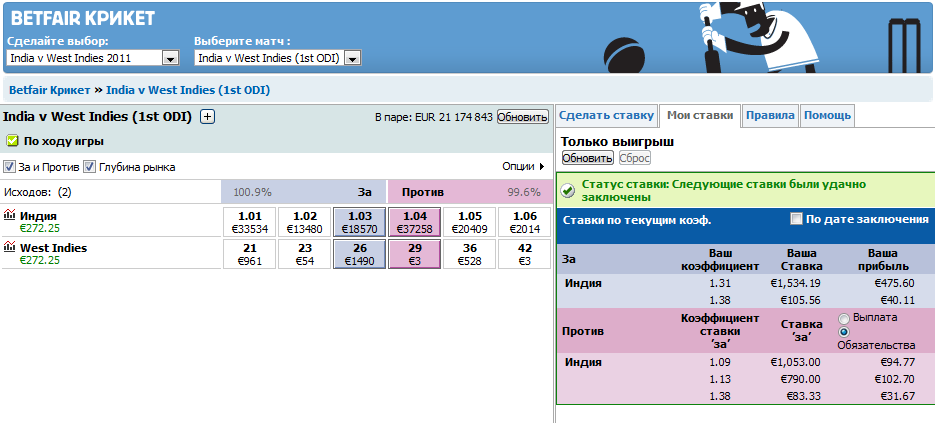
Task: Click the Сброс button
Action: pyautogui.click(x=634, y=158)
